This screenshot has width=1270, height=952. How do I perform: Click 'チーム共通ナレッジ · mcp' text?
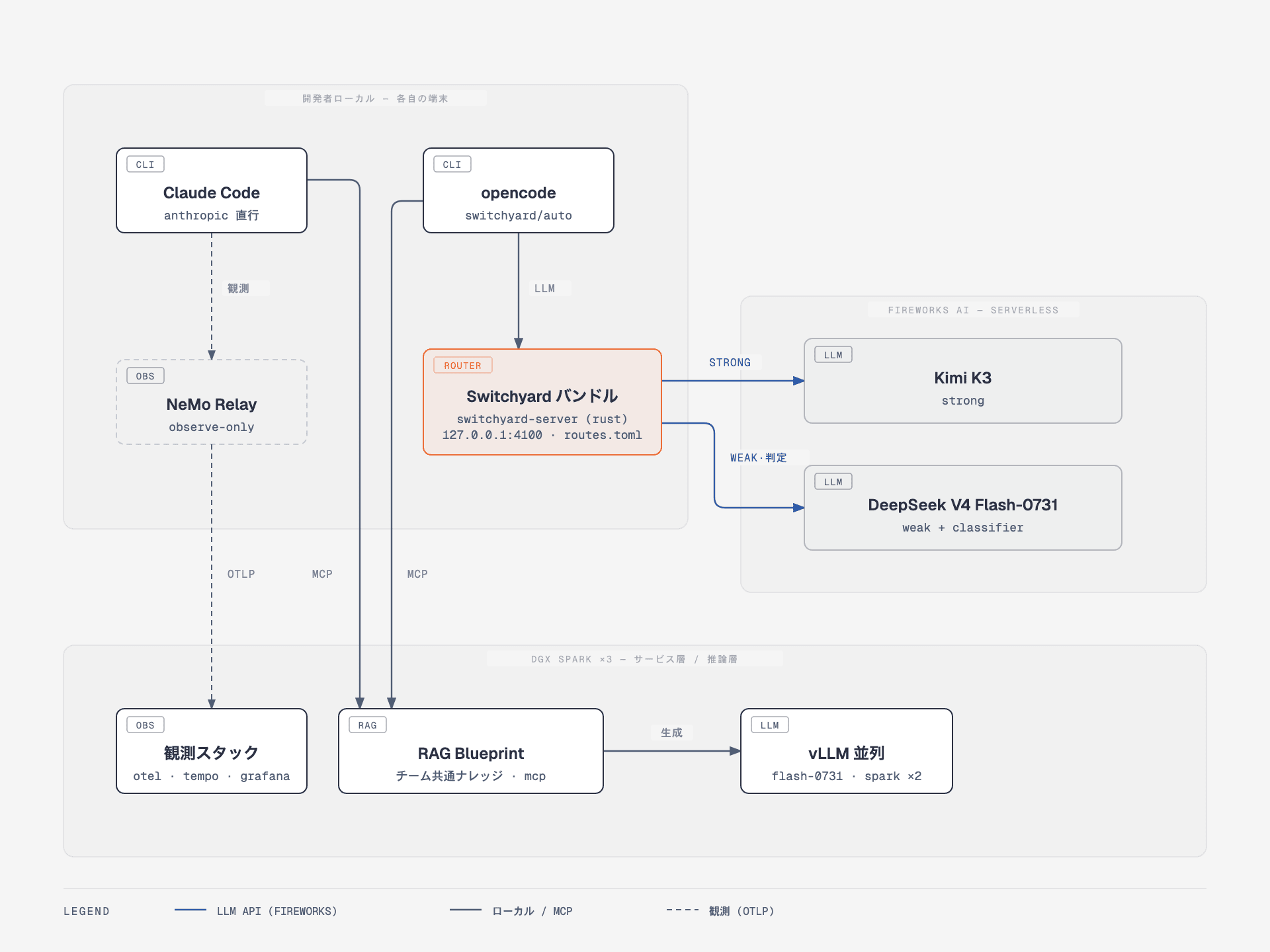point(471,776)
